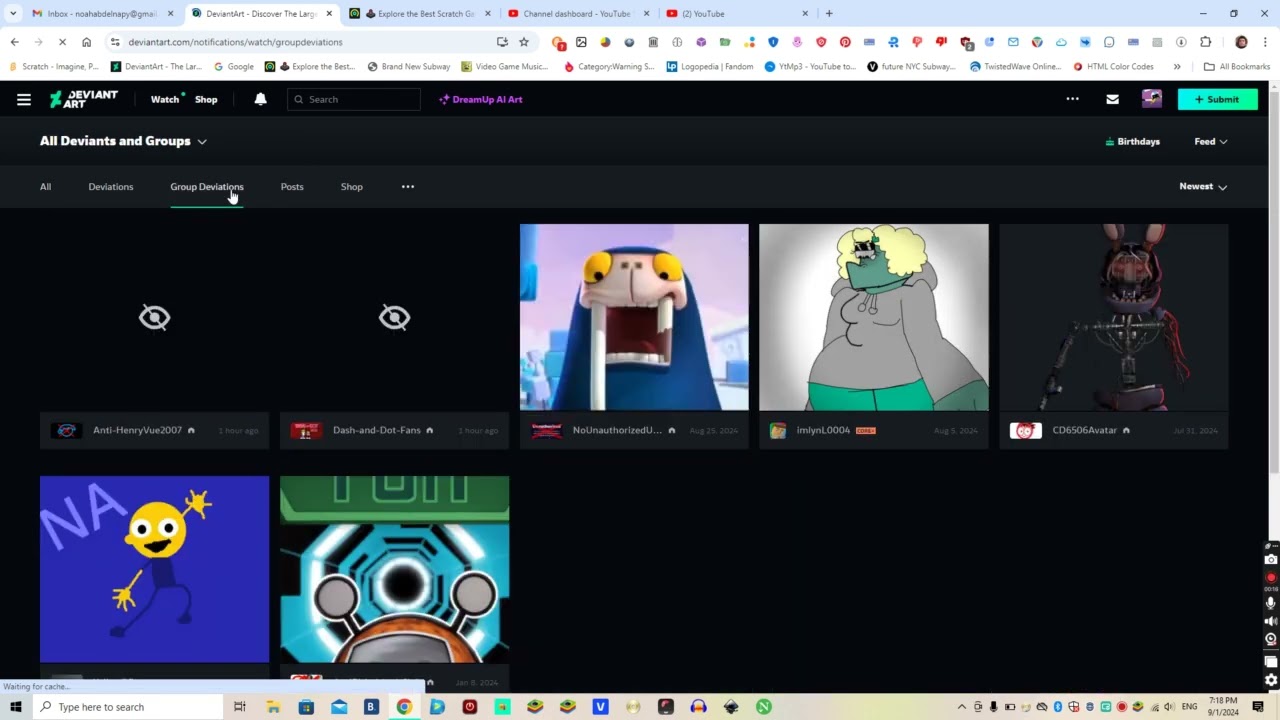Screen dimensions: 1280x720
Task: Open the yellow smiley stick figure thumbnail
Action: [154, 569]
